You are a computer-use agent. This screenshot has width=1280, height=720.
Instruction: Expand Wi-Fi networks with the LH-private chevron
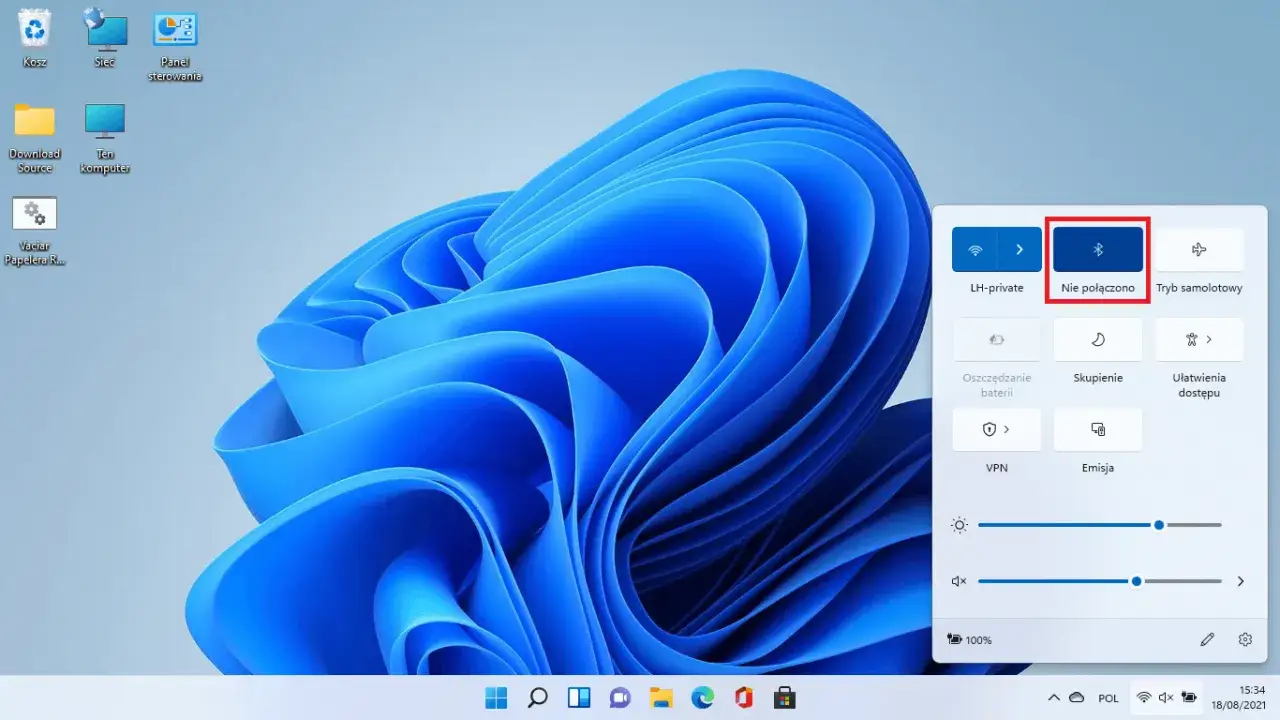(1019, 249)
